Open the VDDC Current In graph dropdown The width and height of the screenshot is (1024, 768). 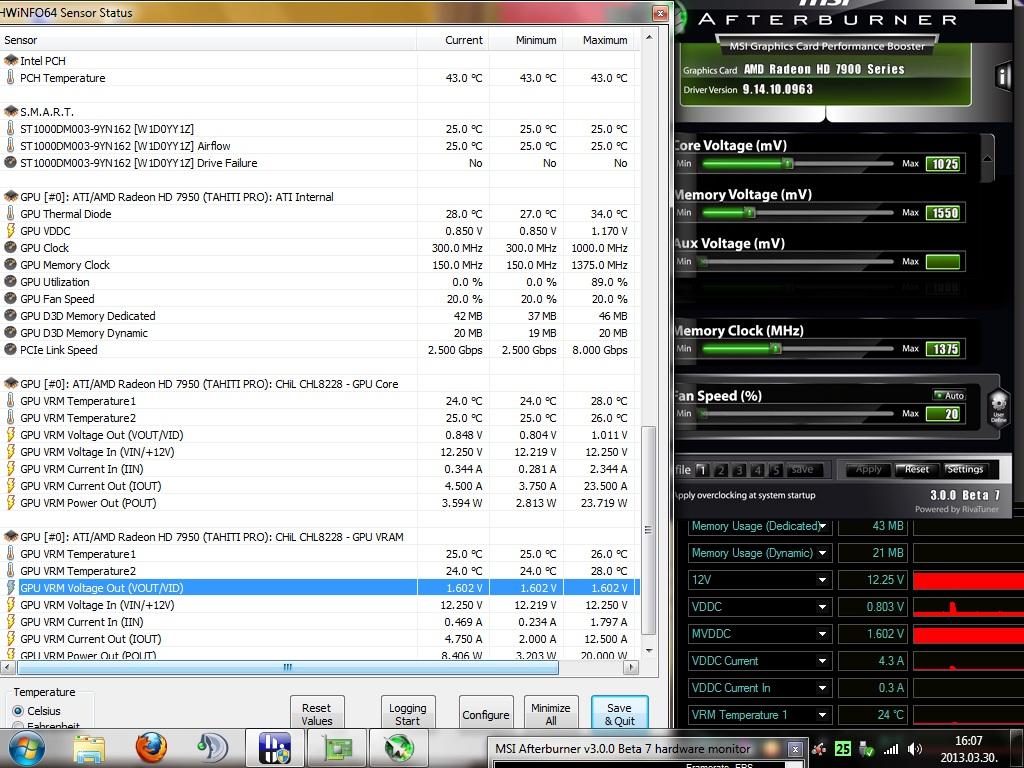[x=822, y=688]
